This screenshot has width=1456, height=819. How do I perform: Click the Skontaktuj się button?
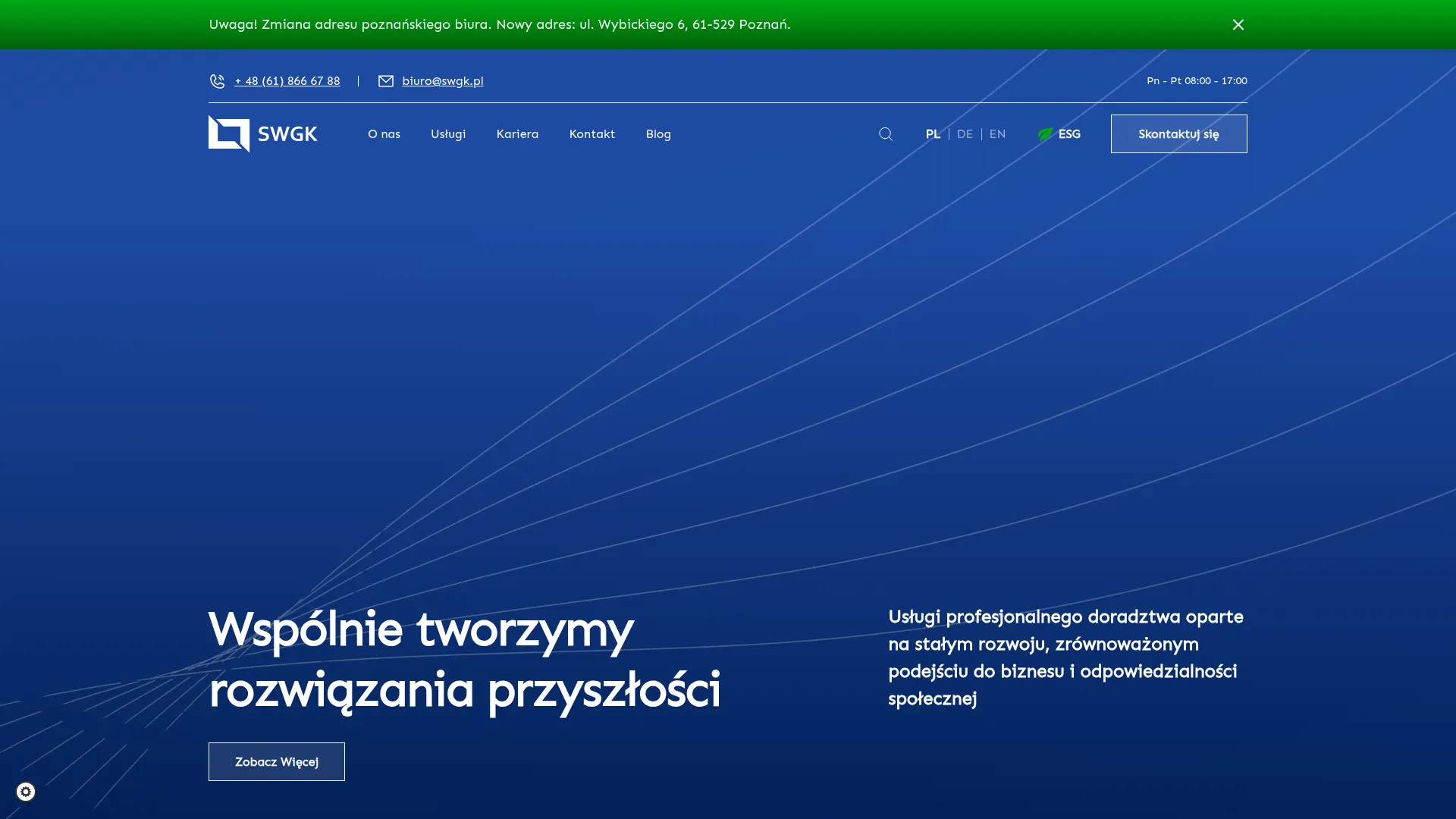pos(1178,133)
